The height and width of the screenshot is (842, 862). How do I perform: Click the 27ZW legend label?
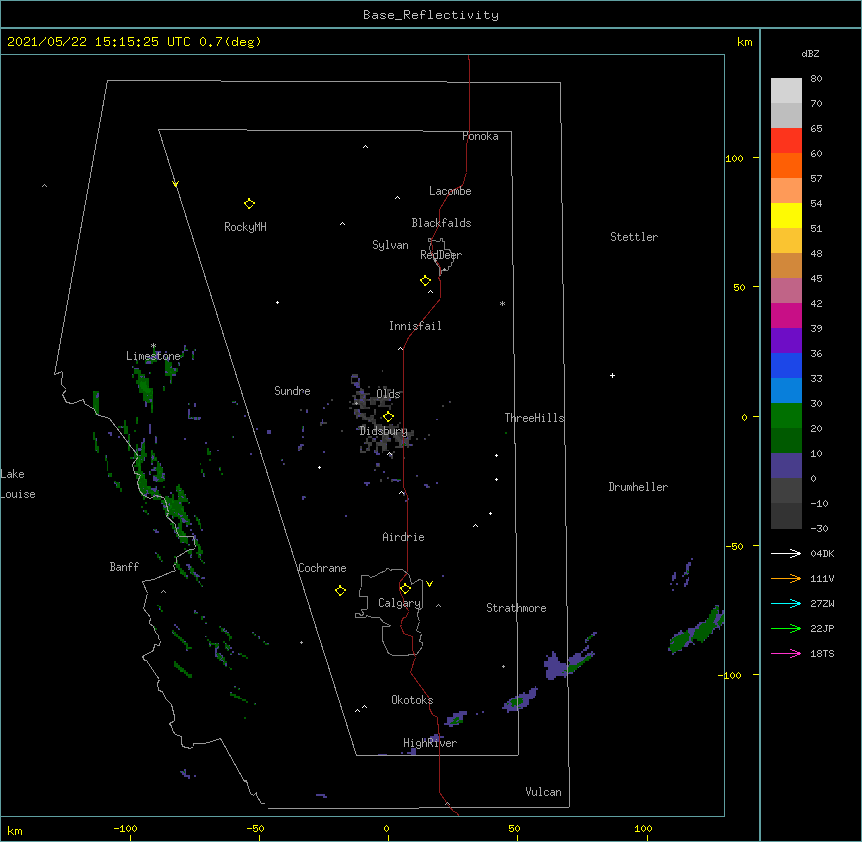[822, 603]
